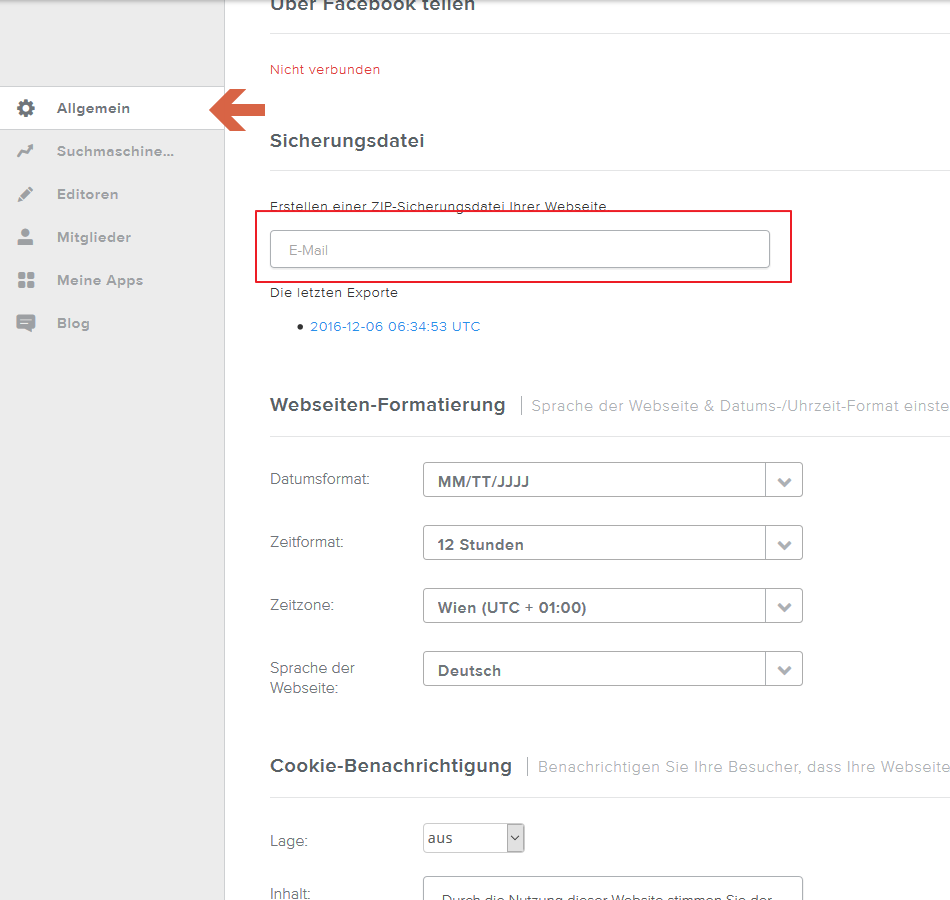Viewport: 950px width, 900px height.
Task: Click the chart icon for Suchmaschine
Action: pos(26,152)
